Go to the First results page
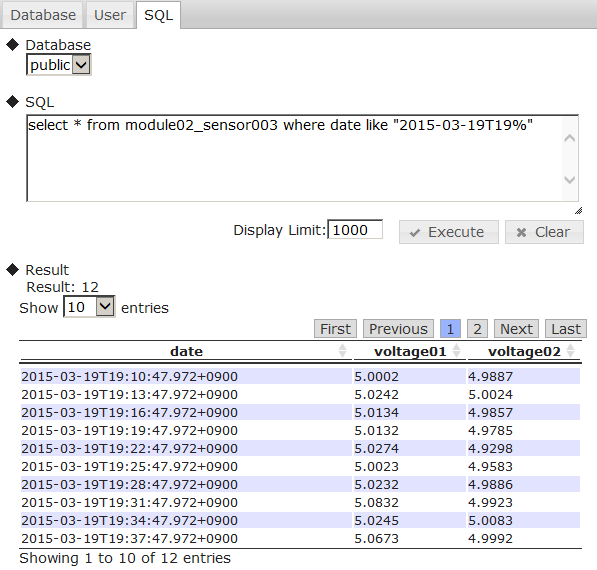597x570 pixels. point(335,329)
